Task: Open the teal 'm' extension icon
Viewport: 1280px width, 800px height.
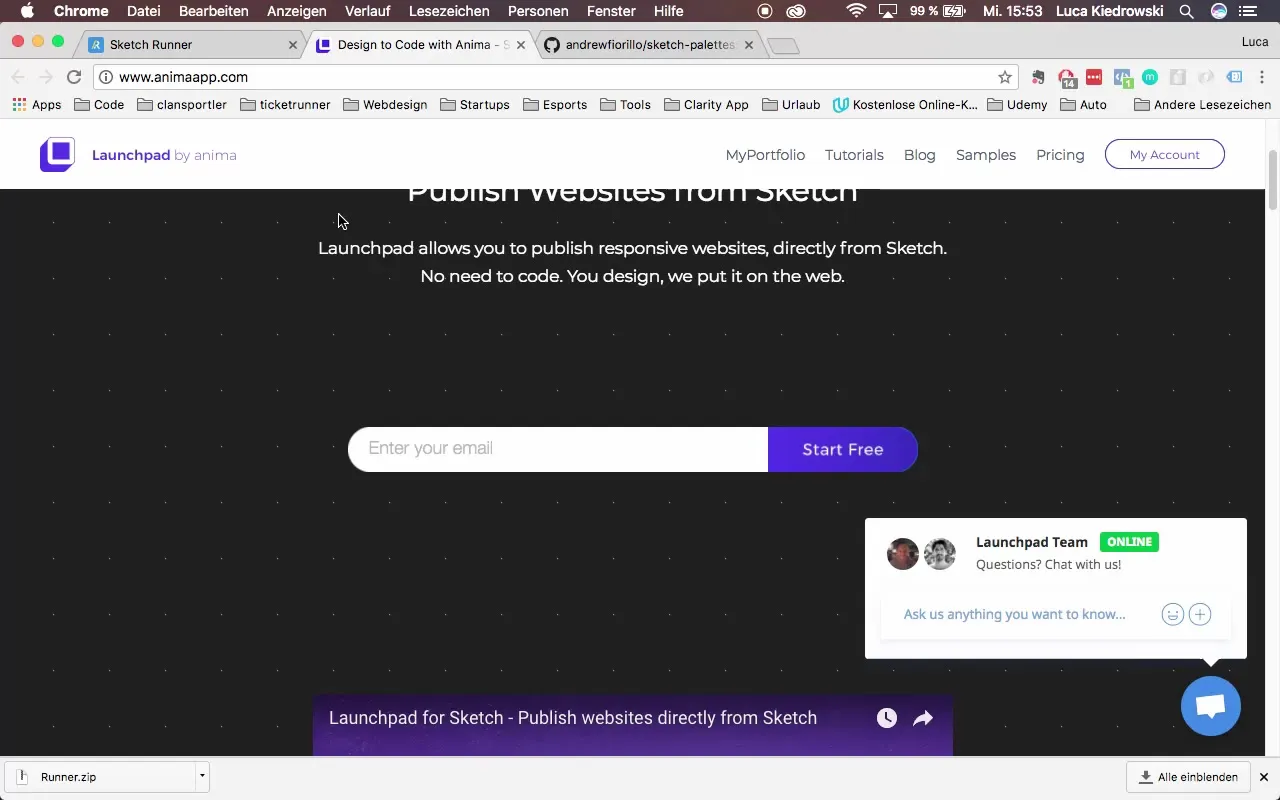Action: pyautogui.click(x=1150, y=77)
